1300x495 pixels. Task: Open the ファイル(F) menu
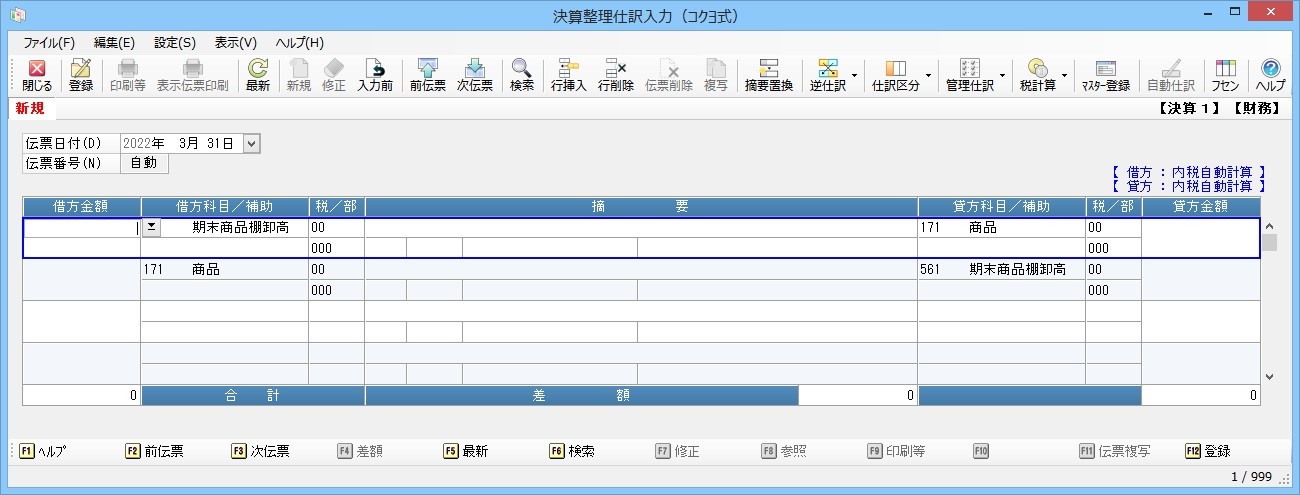point(49,43)
